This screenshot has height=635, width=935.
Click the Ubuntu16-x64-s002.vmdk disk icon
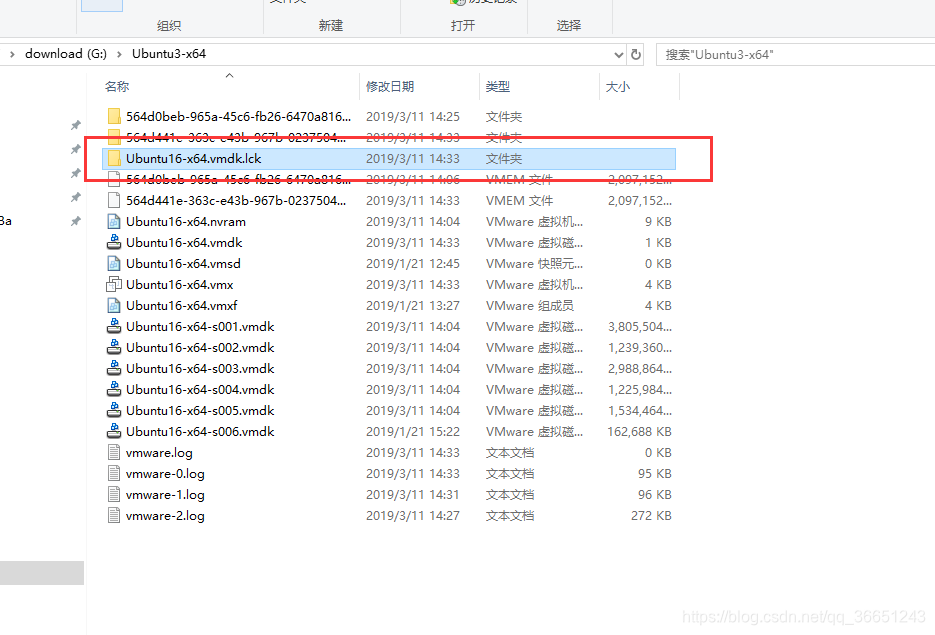(114, 347)
